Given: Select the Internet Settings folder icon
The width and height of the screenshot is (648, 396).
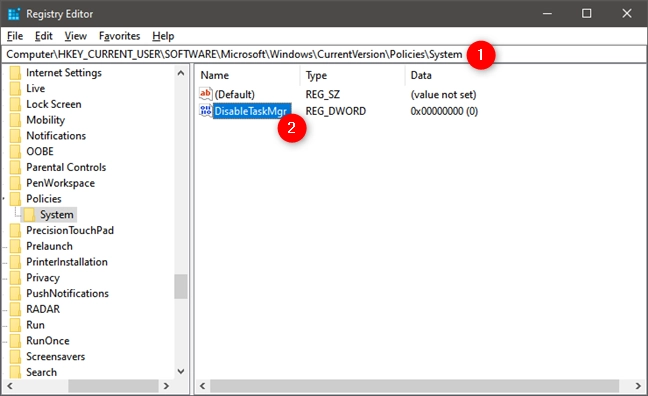Looking at the screenshot, I should click(15, 73).
